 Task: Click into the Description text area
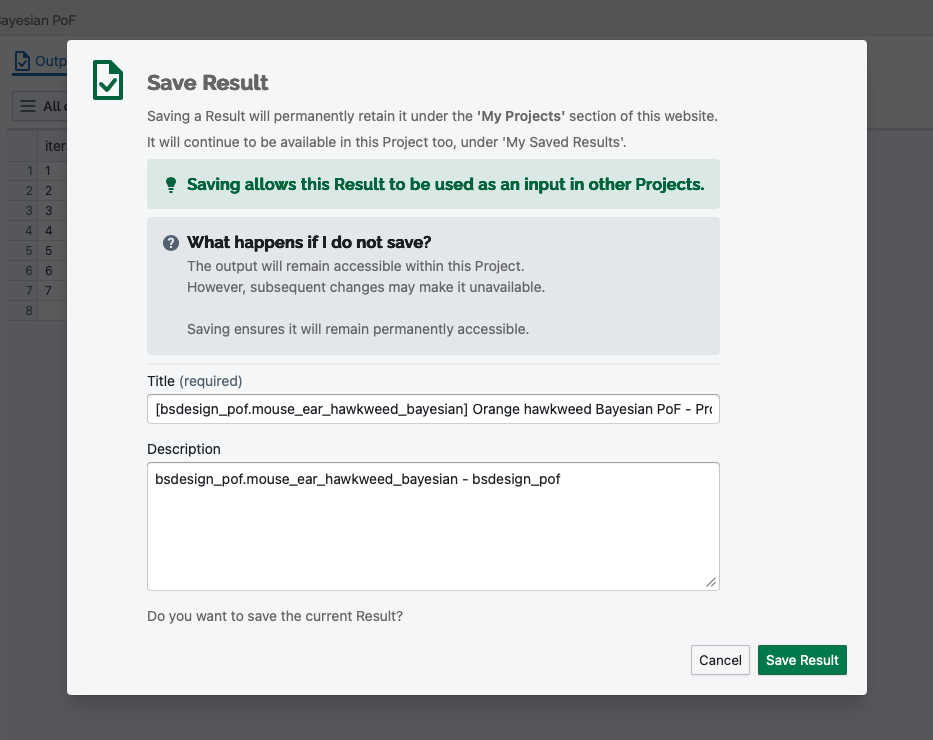pos(433,526)
